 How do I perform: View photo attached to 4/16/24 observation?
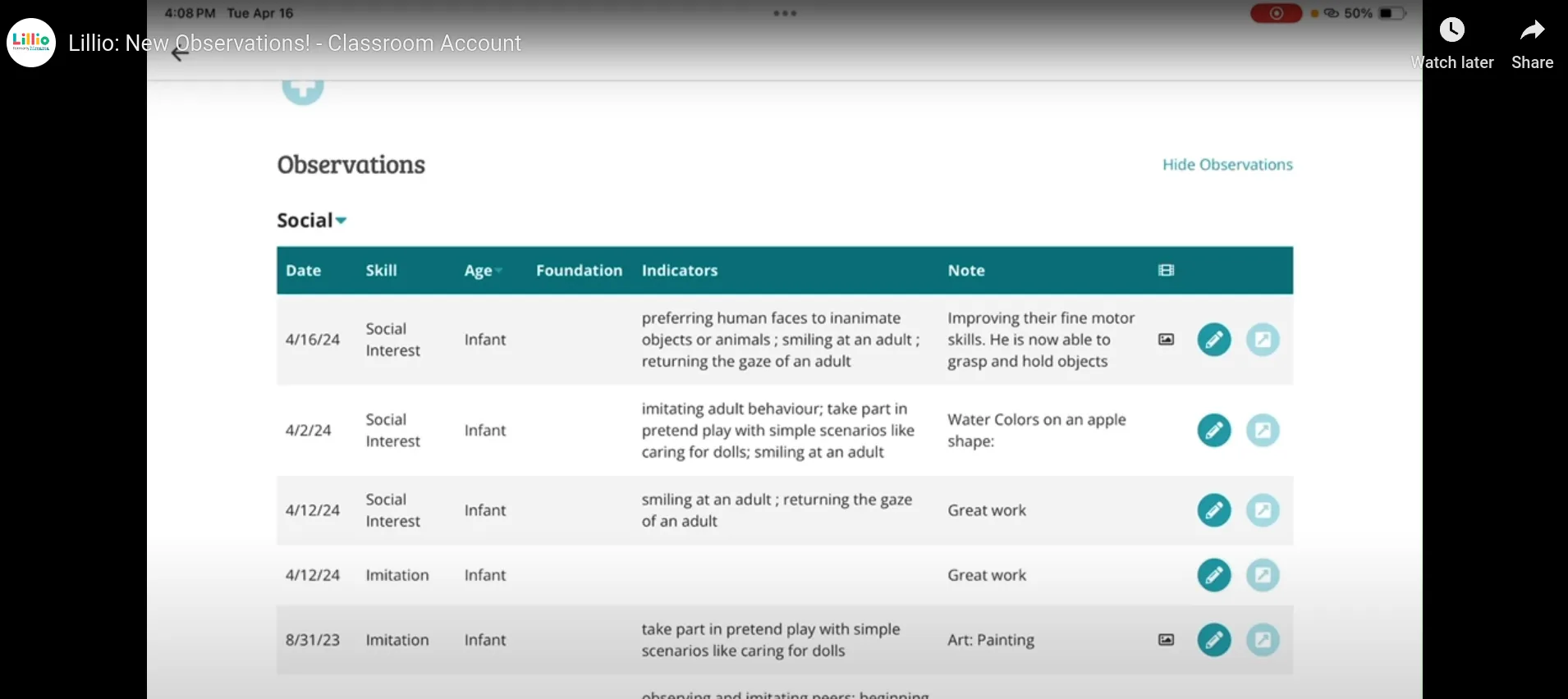(1166, 340)
